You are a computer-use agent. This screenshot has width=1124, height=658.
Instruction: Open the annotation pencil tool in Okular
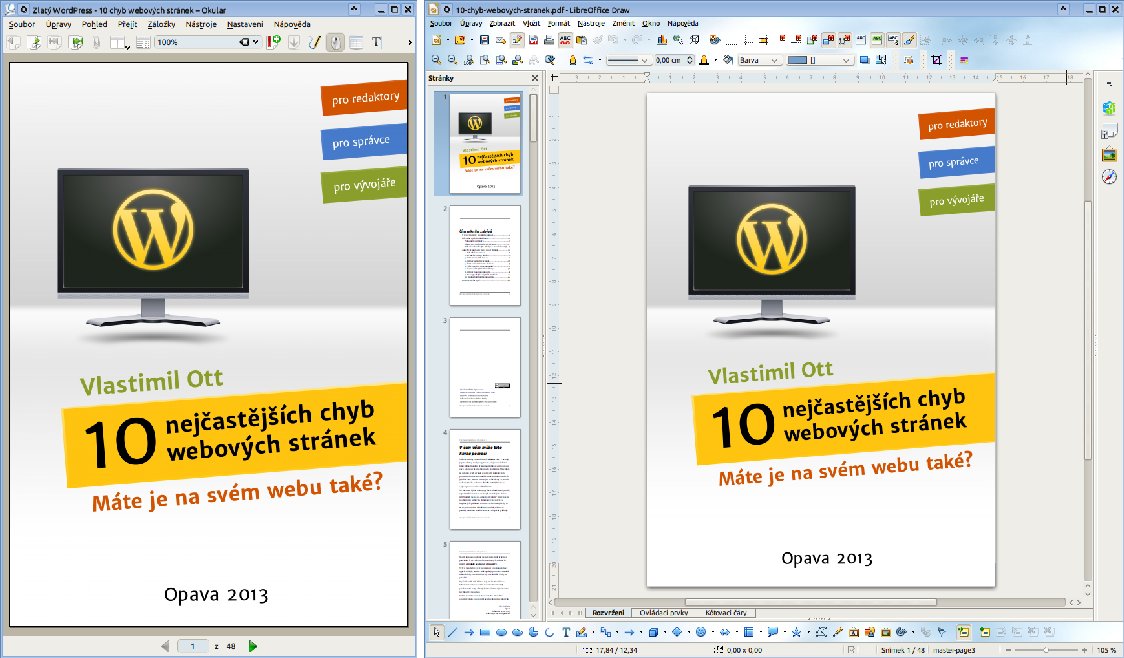(x=314, y=42)
